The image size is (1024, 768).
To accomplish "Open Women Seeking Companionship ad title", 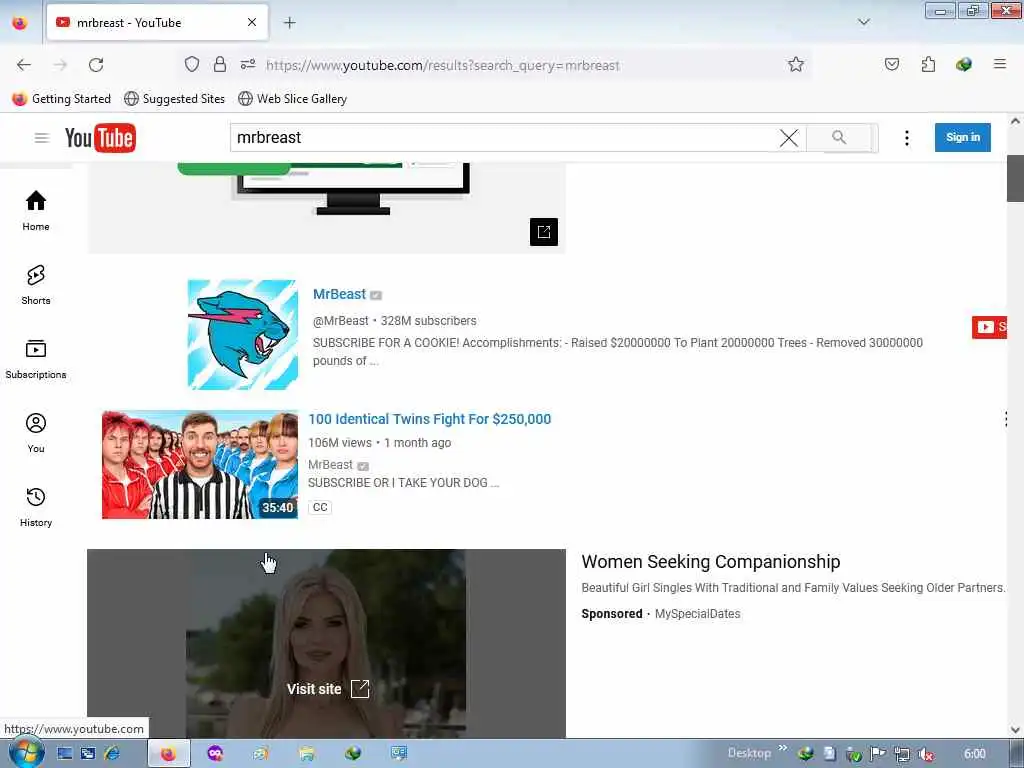I will [711, 562].
